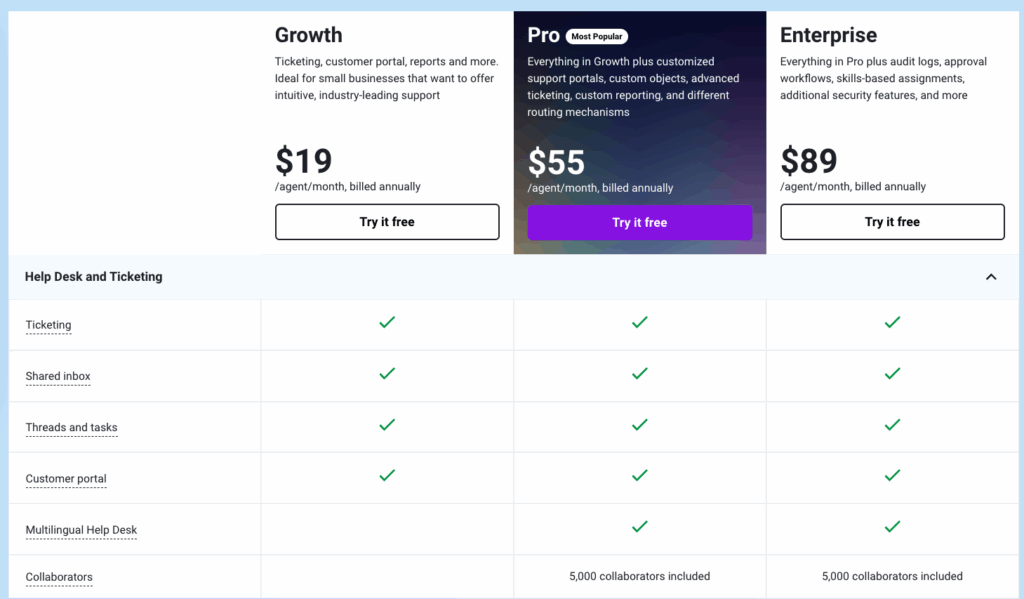Click the Ticketing checkmark under Growth plan
This screenshot has width=1024, height=599.
pos(387,324)
